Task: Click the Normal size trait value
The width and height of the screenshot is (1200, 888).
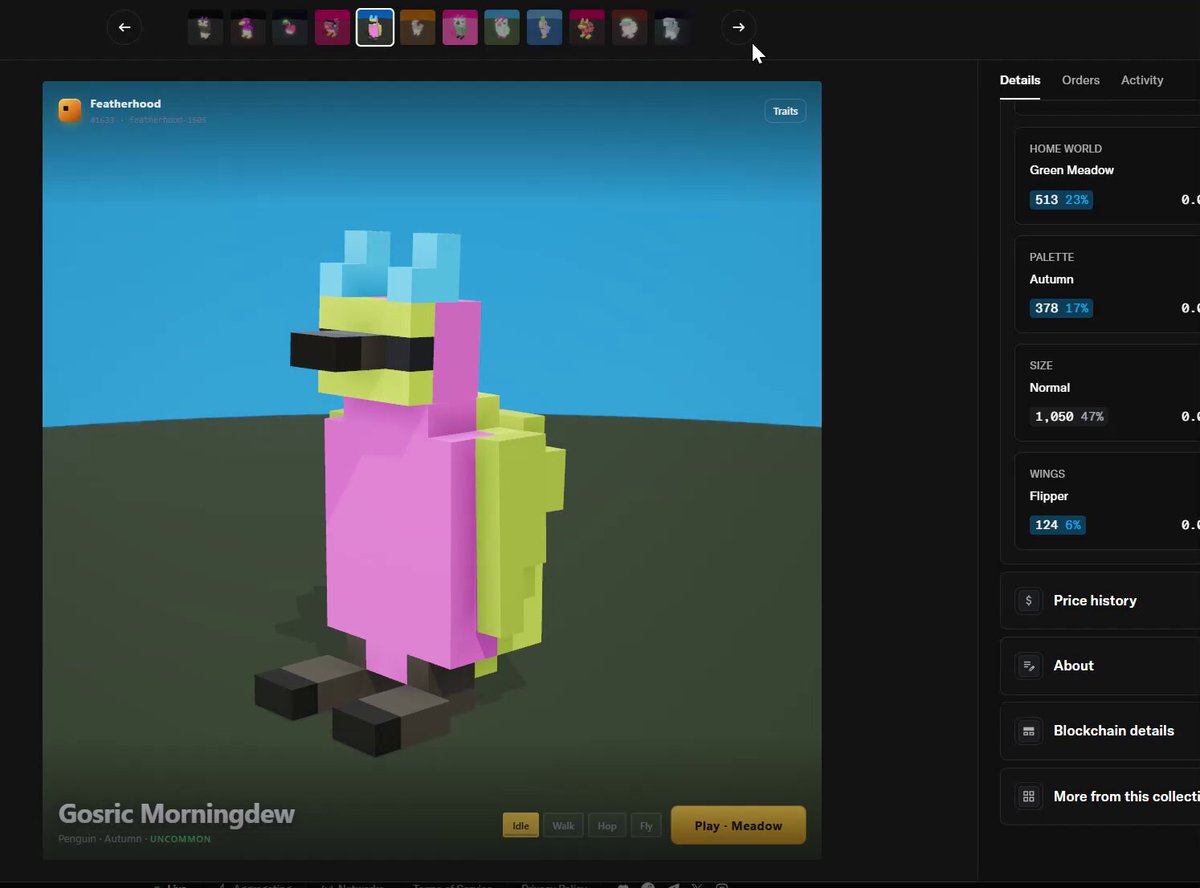Action: (1050, 387)
